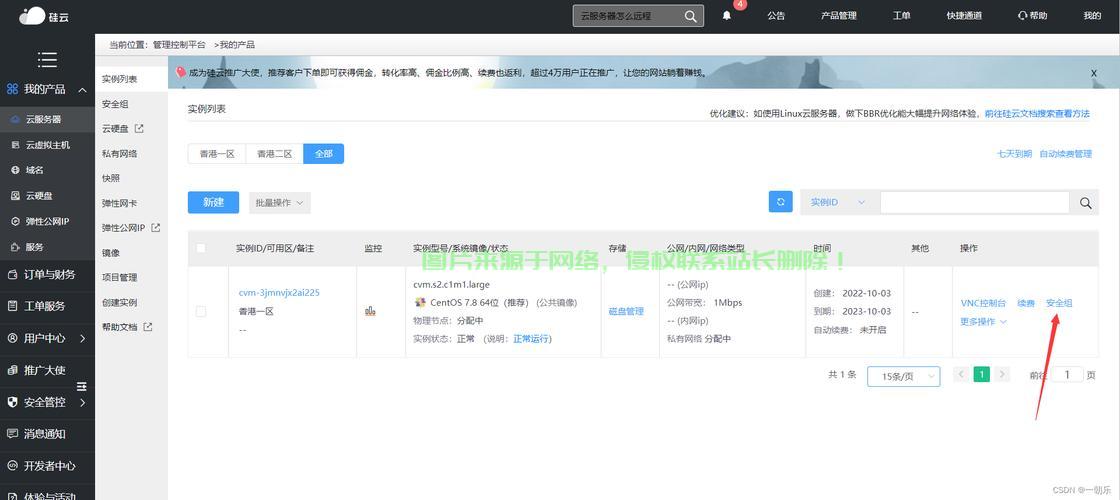Select the 全部 tab
This screenshot has width=1120, height=500.
click(324, 154)
